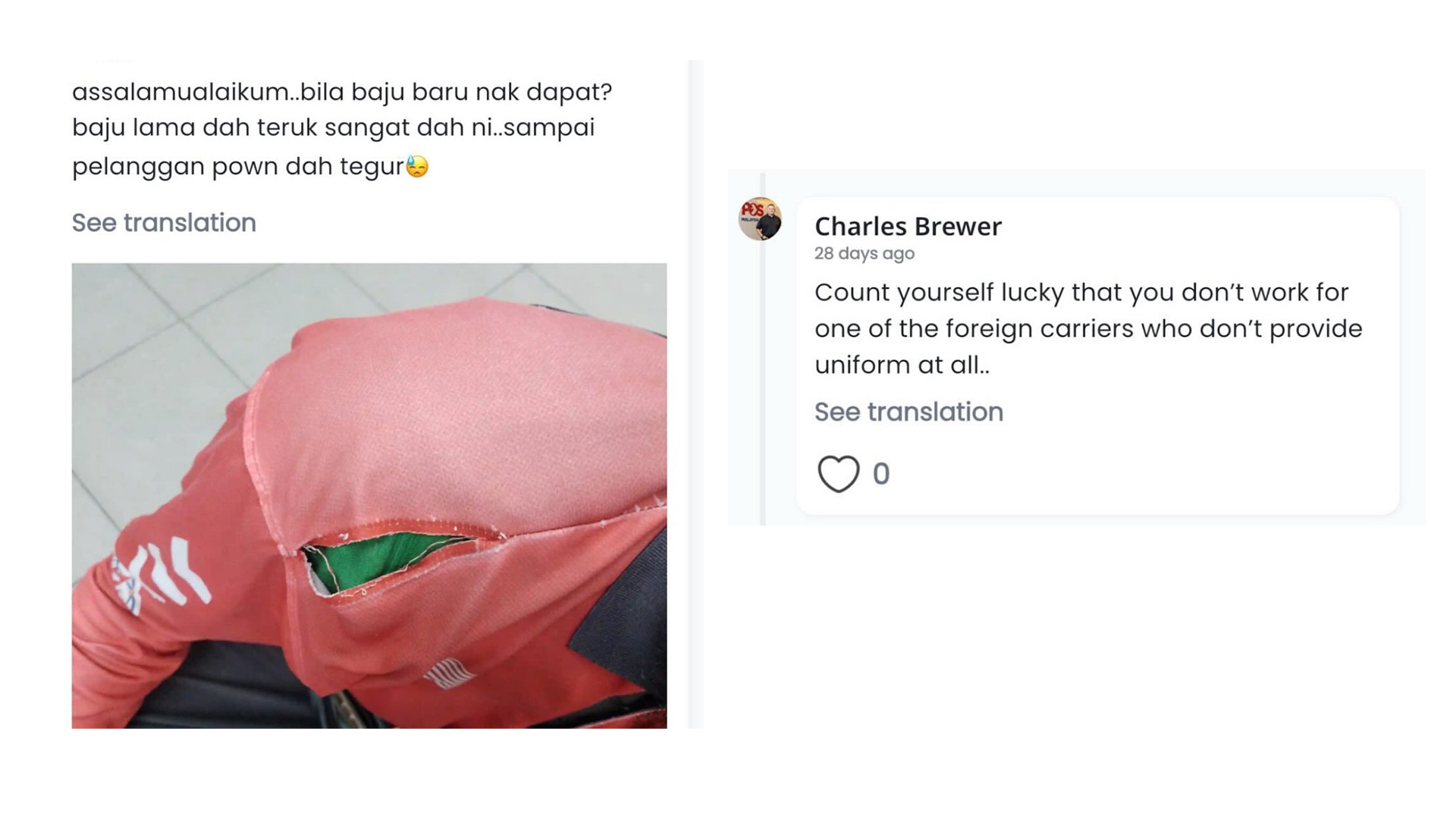Click the sweat emoji ending the post
Viewport: 1456px width, 819px height.
417,166
